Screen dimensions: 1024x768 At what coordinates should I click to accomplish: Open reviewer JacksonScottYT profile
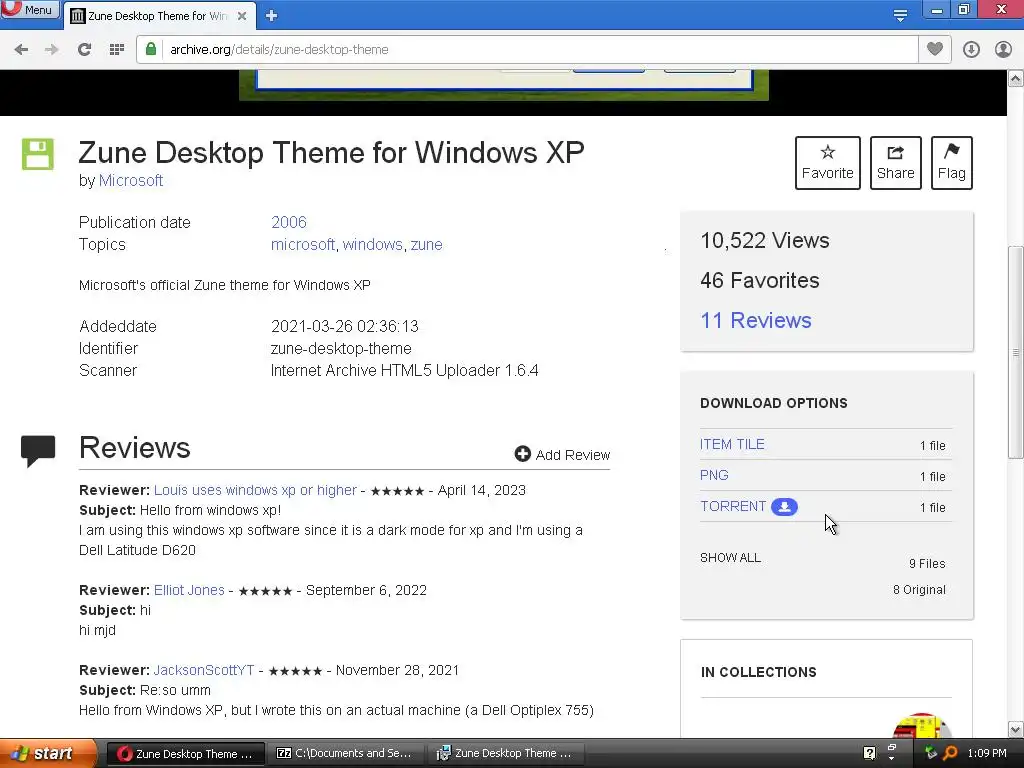204,670
